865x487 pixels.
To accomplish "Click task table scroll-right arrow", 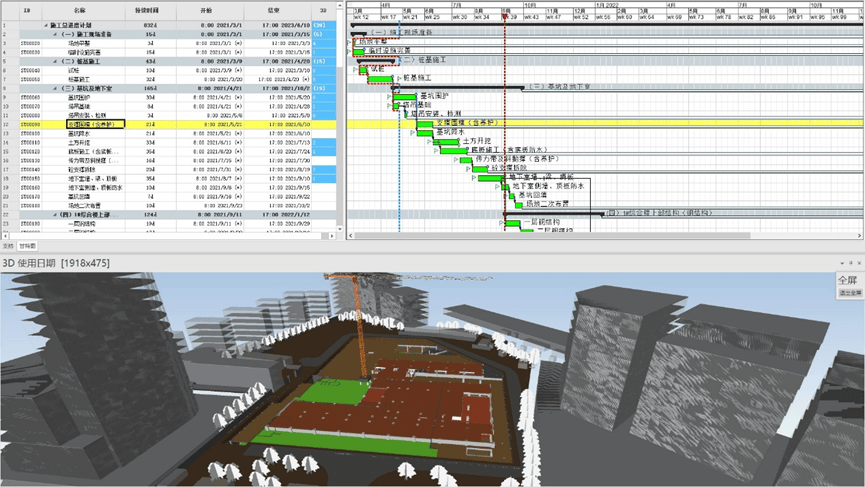I will pyautogui.click(x=332, y=236).
